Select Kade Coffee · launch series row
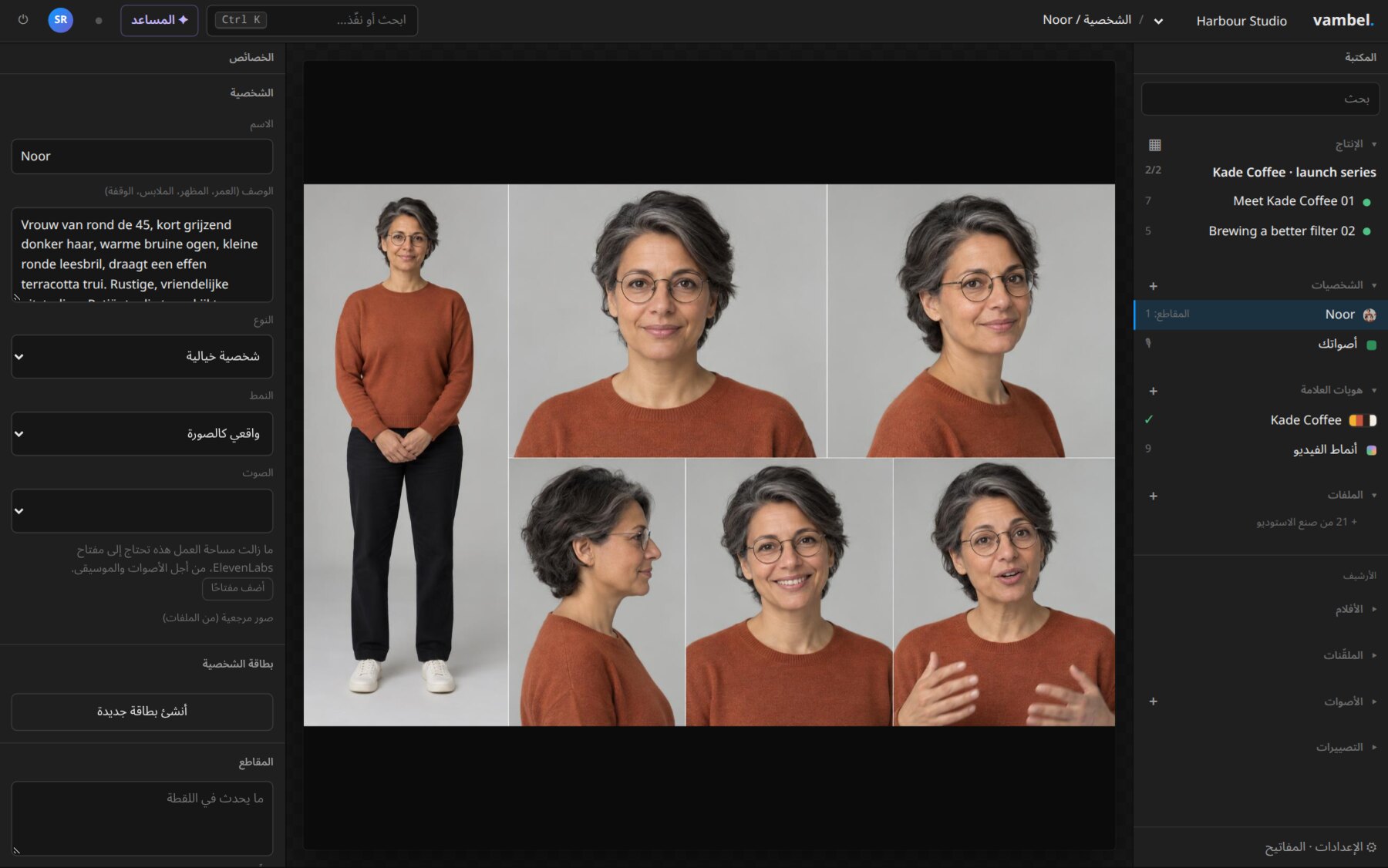 pos(1260,172)
